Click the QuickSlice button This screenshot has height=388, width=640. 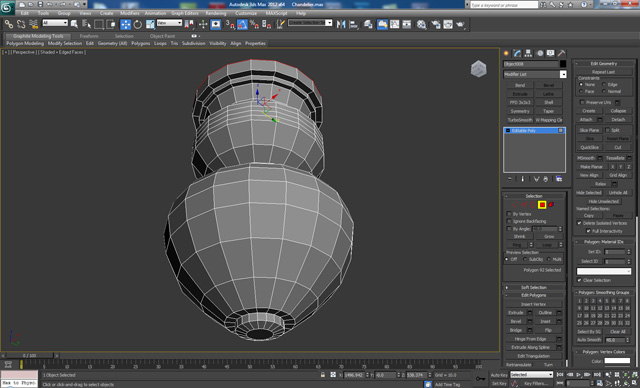click(x=589, y=147)
